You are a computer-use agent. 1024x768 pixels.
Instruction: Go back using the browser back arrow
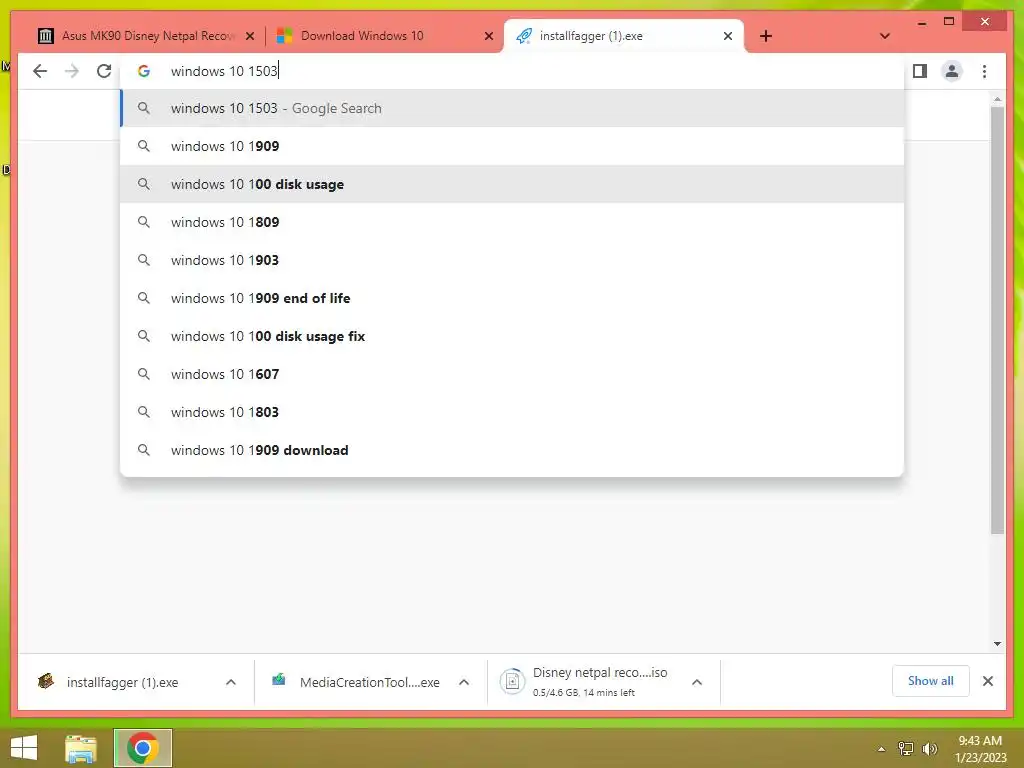[x=40, y=71]
